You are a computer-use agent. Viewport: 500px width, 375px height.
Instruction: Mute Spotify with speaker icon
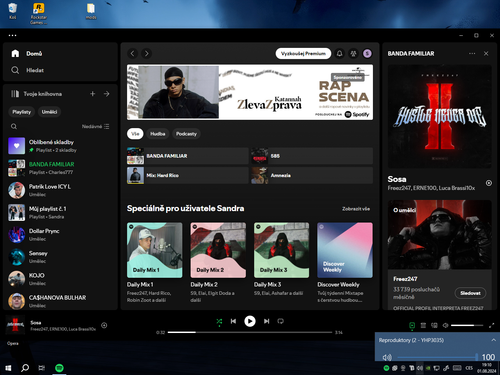click(445, 325)
